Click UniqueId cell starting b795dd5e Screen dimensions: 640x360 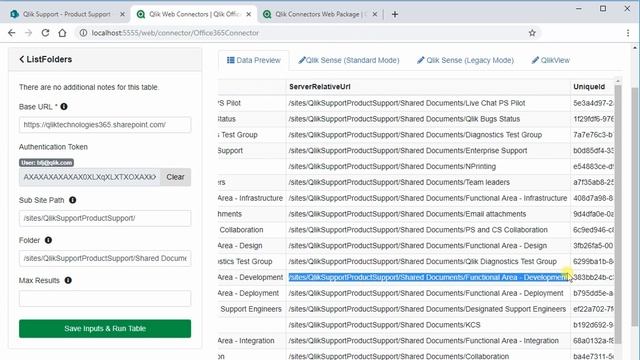pyautogui.click(x=593, y=293)
